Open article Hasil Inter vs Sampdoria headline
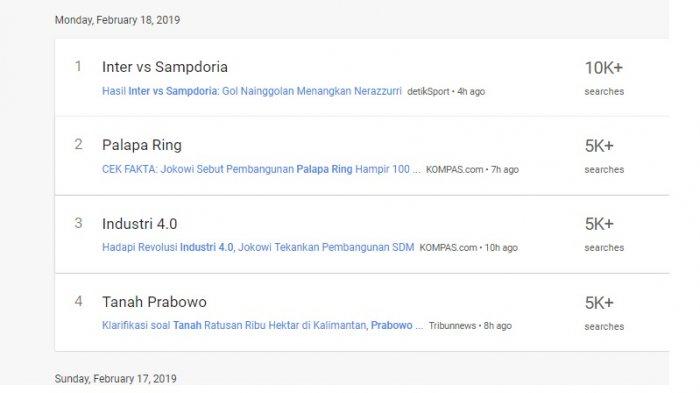Viewport: 700px width, 393px height. (252, 91)
